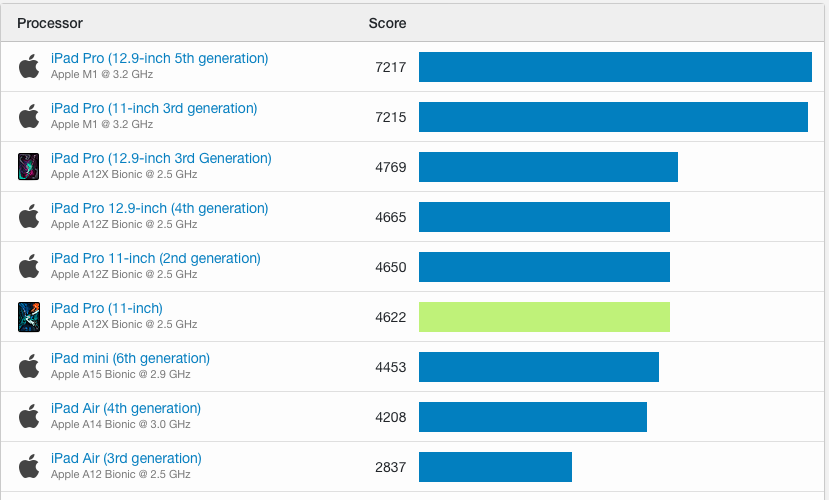
Task: Click 'Apple A15 Bionic @ 2.9 GHz' text
Action: (121, 374)
